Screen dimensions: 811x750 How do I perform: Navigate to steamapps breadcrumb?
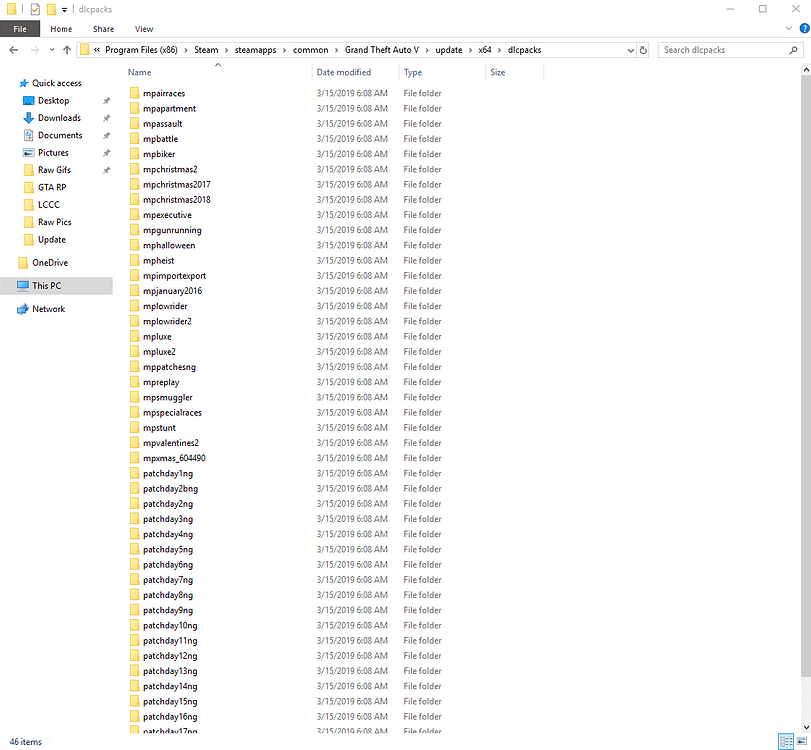pyautogui.click(x=256, y=50)
